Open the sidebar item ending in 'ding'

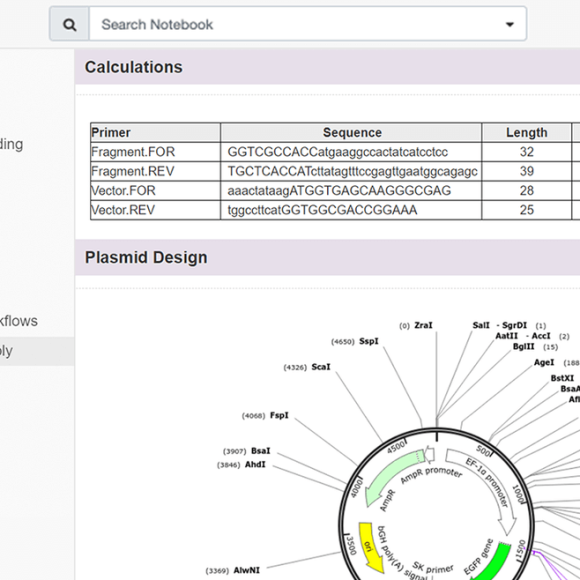11,144
